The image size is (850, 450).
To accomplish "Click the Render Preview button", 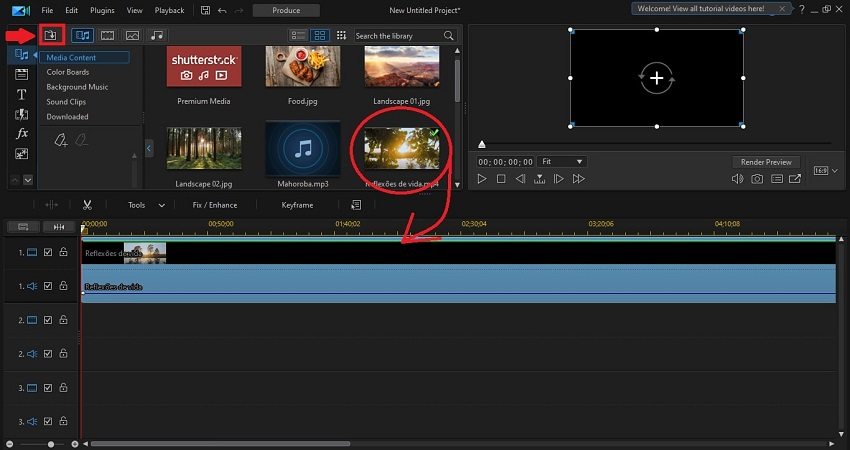I will [766, 161].
